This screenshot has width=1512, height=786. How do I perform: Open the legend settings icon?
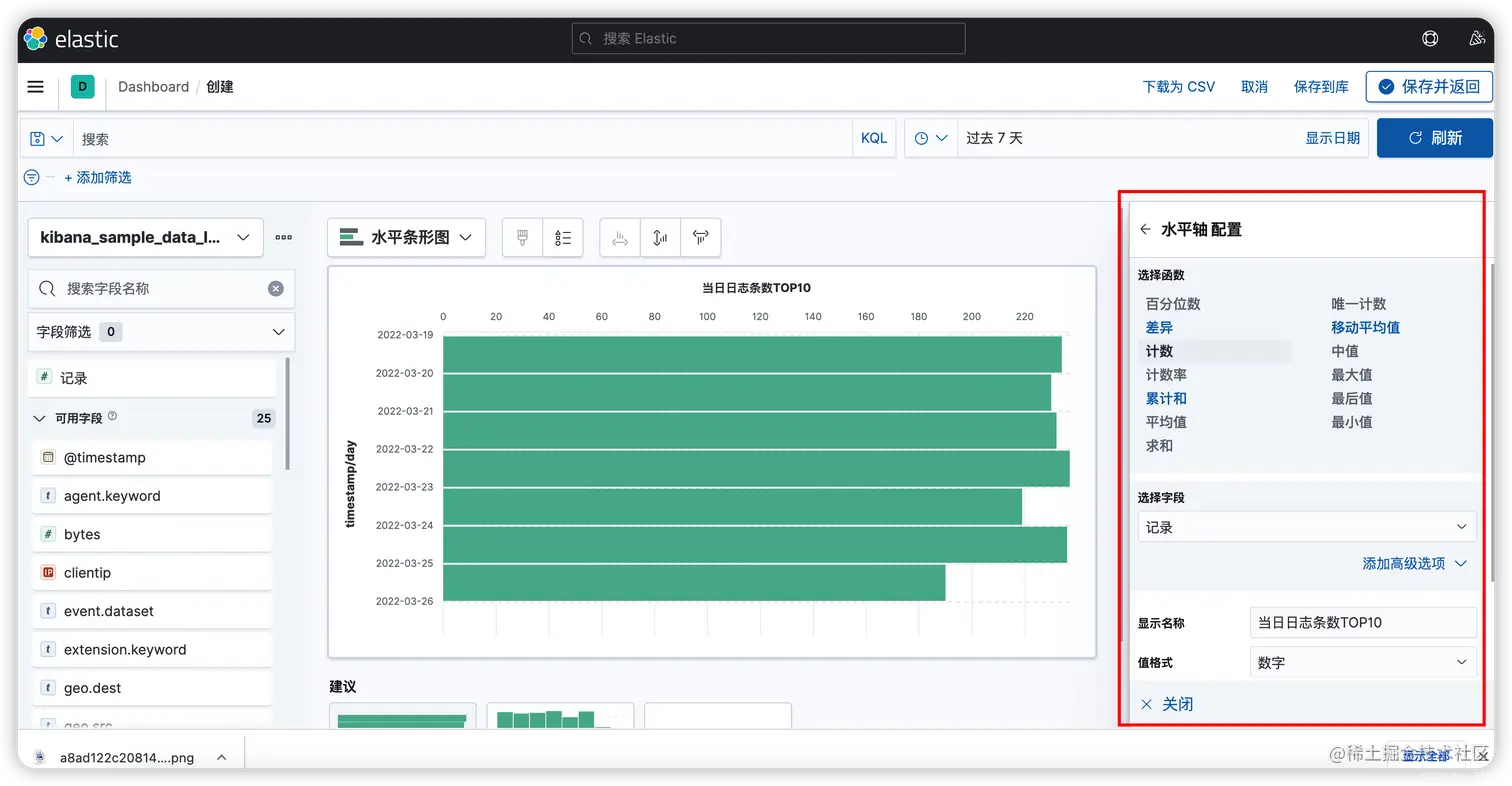(563, 238)
